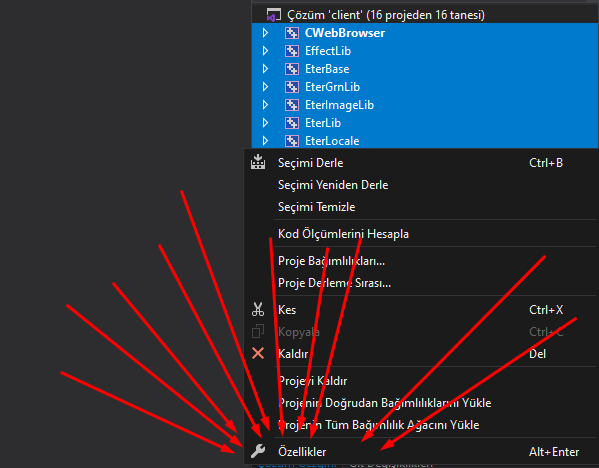The width and height of the screenshot is (599, 468).
Task: Select the EterImageLib project name
Action: (x=339, y=105)
